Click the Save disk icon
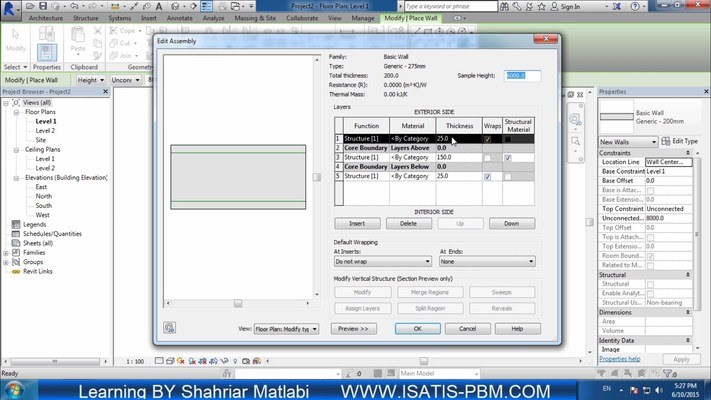This screenshot has height=400, width=711. pyautogui.click(x=43, y=6)
